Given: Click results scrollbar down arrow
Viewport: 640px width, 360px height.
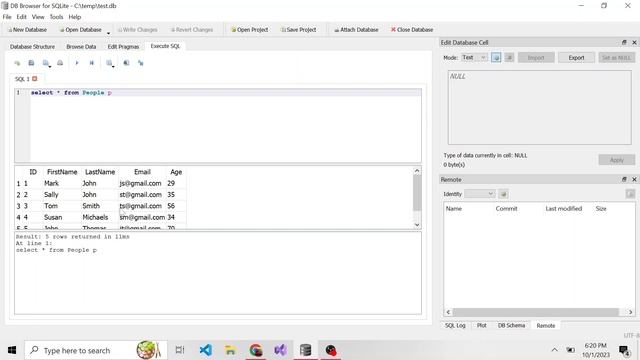Looking at the screenshot, I should coord(417,224).
